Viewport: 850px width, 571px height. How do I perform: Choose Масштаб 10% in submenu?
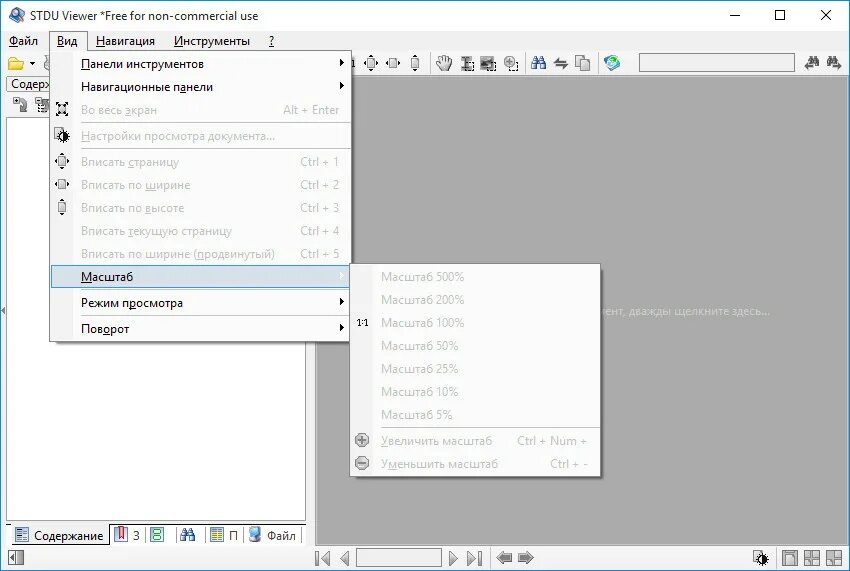point(475,392)
